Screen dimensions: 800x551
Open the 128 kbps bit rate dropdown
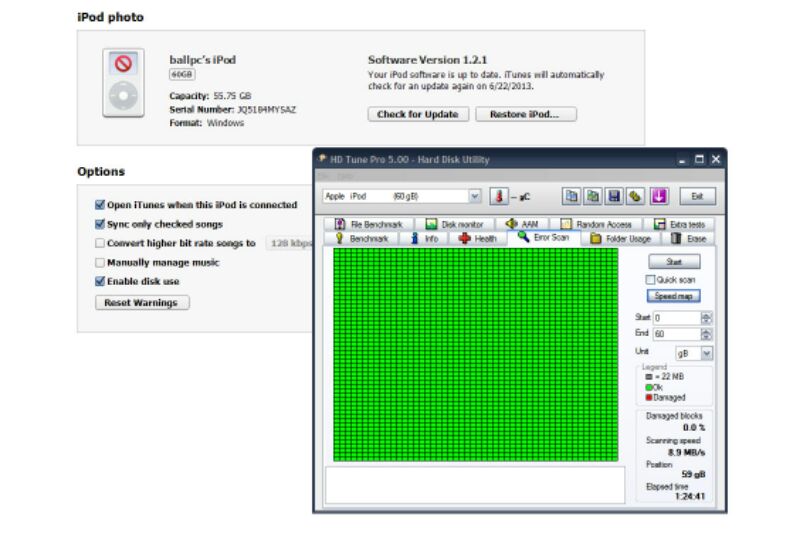point(289,243)
